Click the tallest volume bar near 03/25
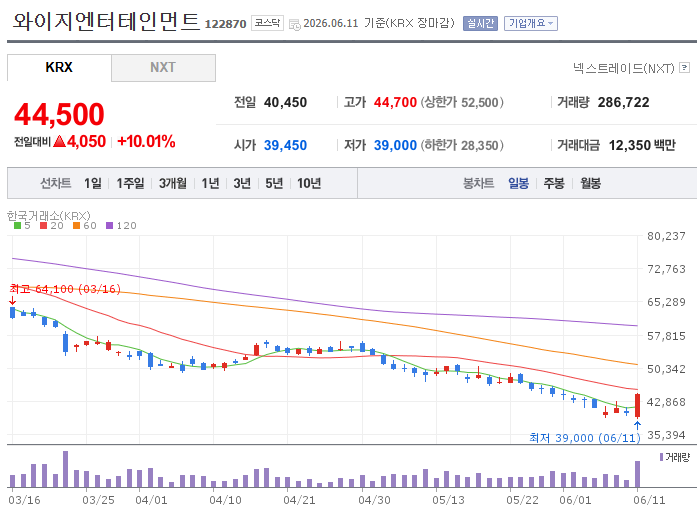The image size is (697, 519). point(66,469)
